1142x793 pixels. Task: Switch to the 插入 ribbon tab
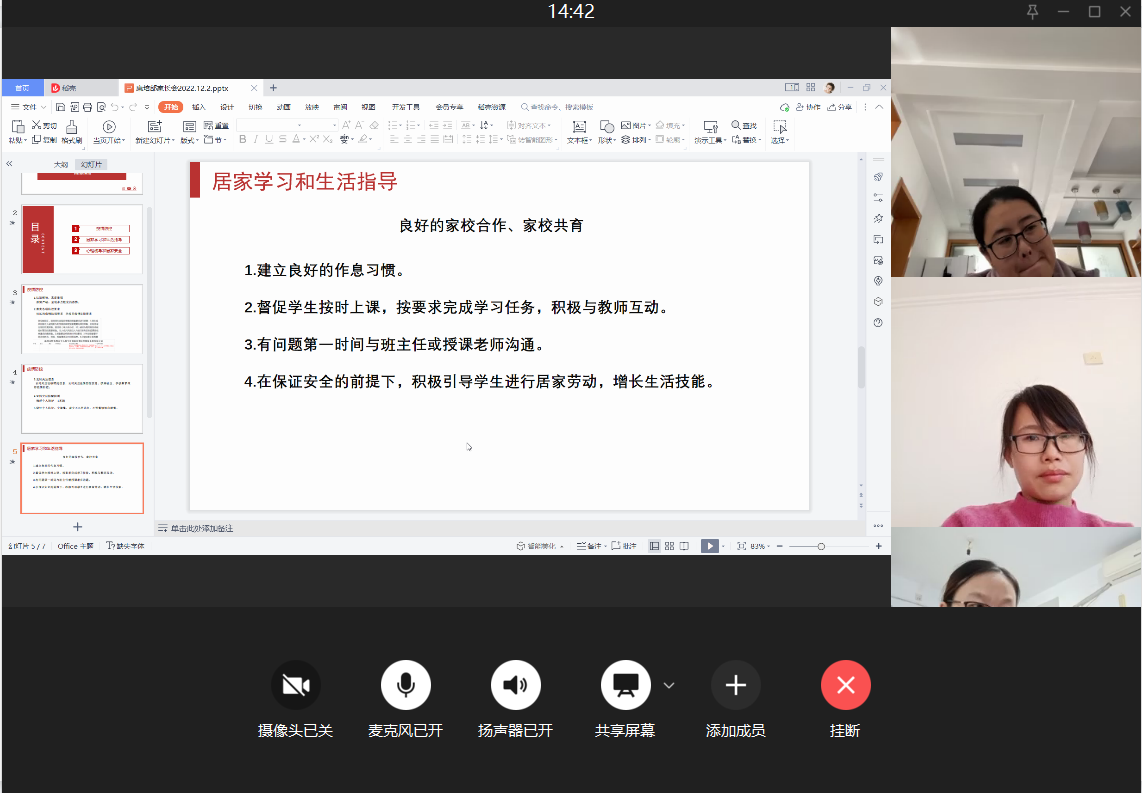point(198,107)
